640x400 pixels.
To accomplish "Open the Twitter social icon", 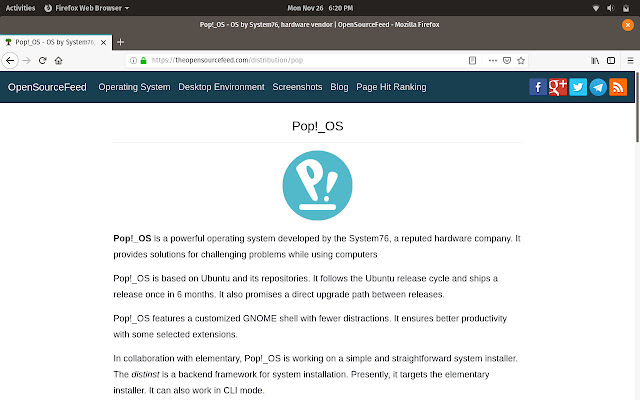I will pyautogui.click(x=578, y=87).
